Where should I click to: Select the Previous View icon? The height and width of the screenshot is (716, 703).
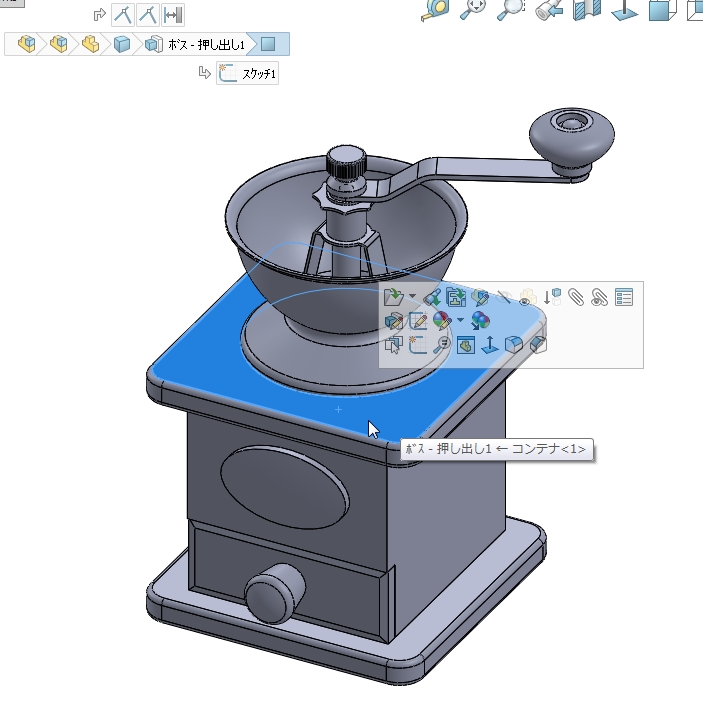click(547, 9)
